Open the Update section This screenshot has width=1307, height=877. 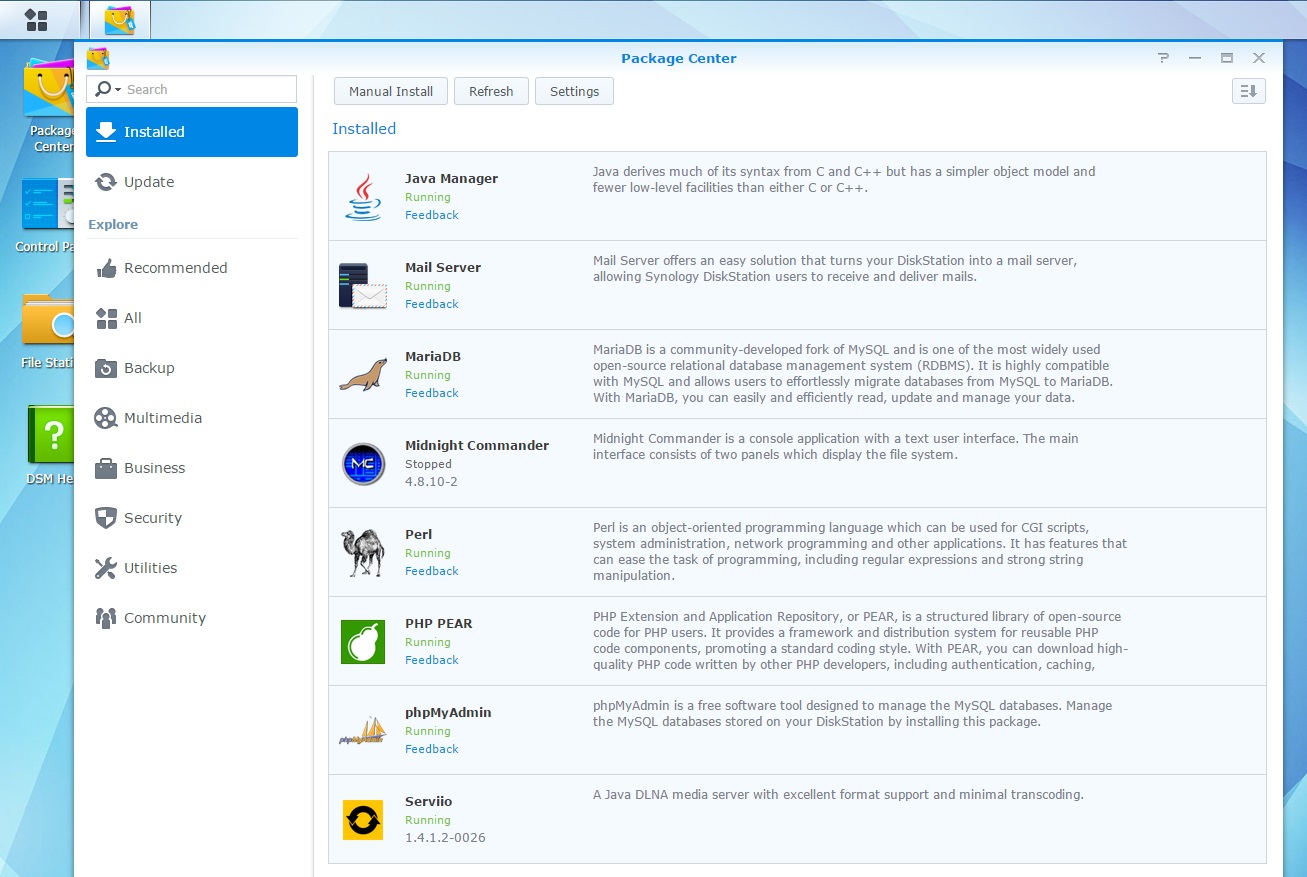tap(192, 182)
